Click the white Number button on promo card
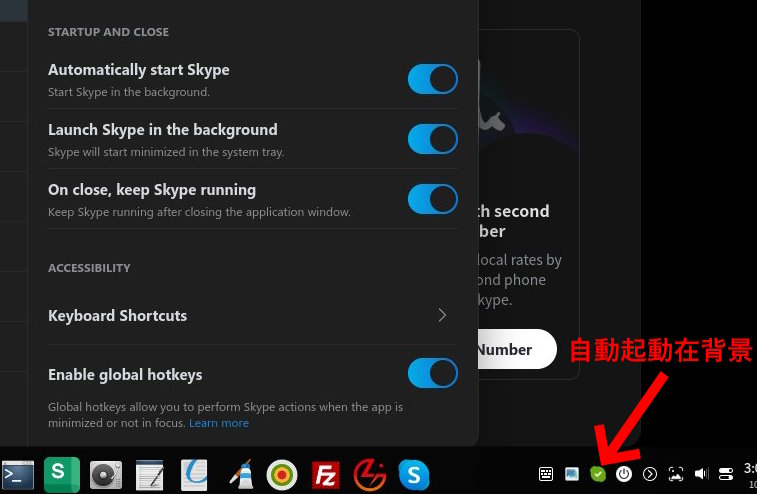Screen dimensions: 757x494 tap(517, 349)
